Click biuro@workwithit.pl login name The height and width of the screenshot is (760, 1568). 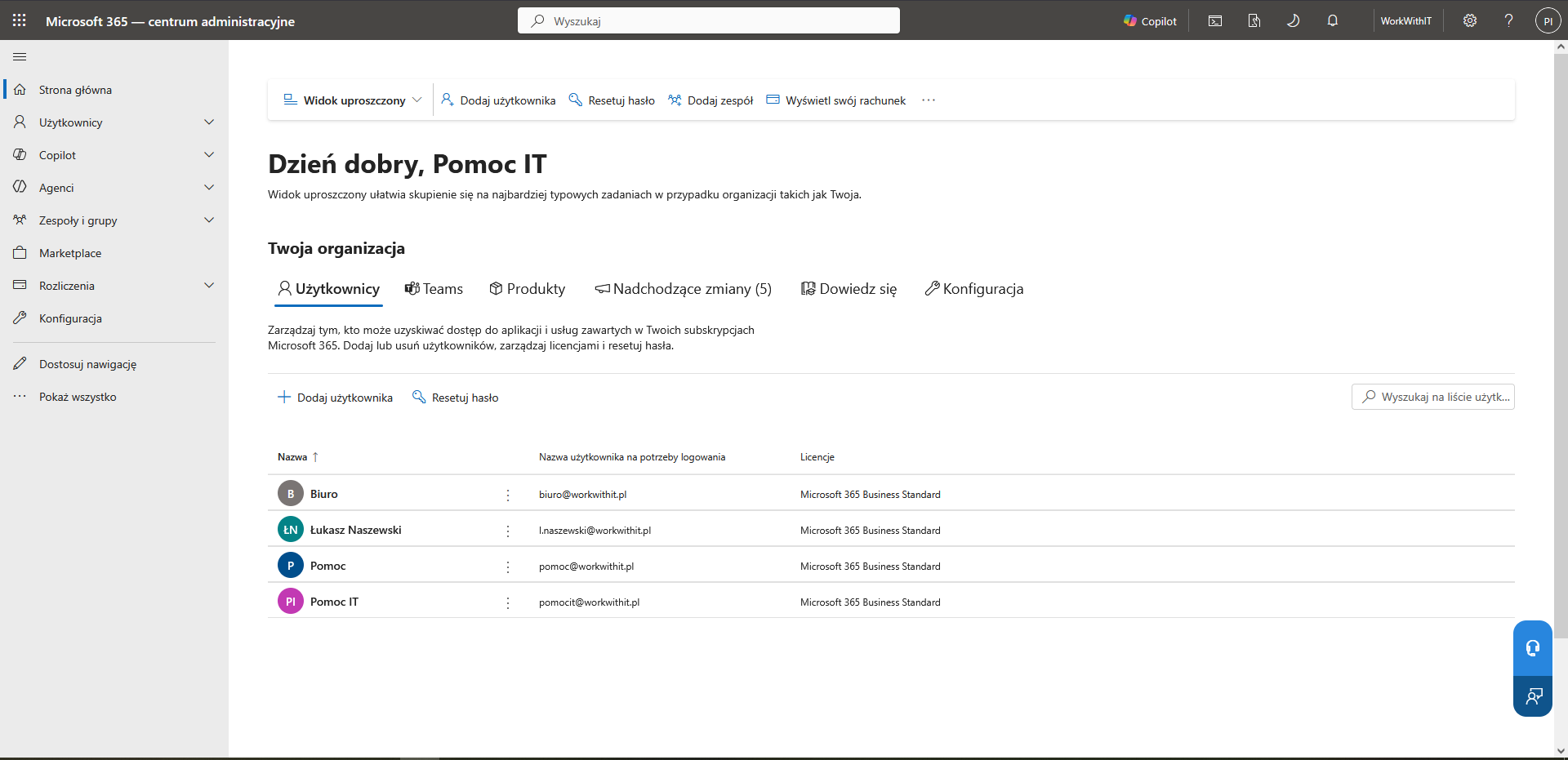583,495
